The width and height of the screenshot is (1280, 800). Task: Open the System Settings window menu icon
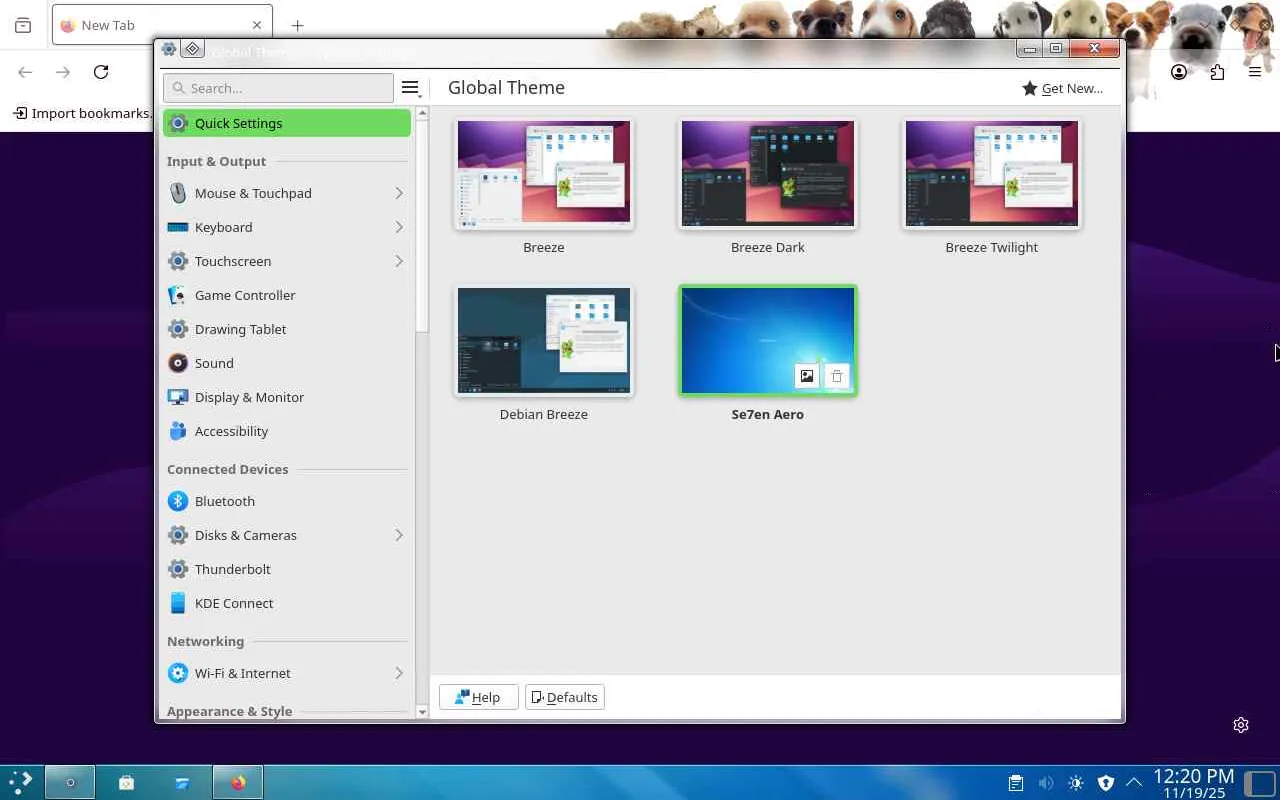(169, 49)
